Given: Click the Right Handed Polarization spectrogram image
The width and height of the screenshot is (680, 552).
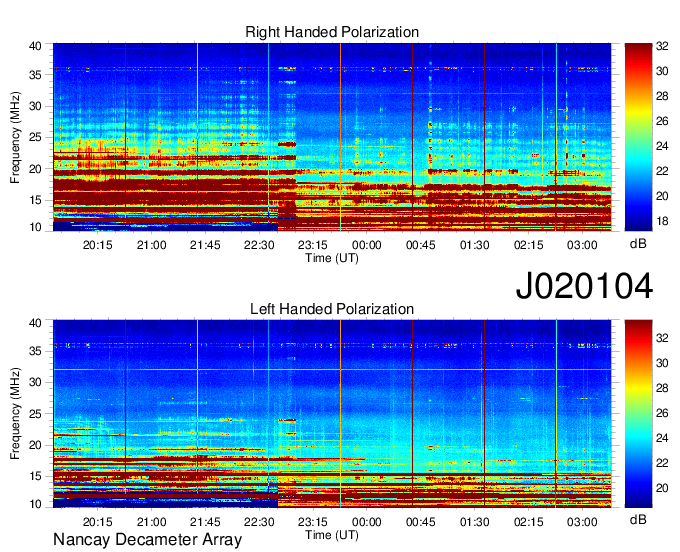Looking at the screenshot, I should pyautogui.click(x=332, y=137).
